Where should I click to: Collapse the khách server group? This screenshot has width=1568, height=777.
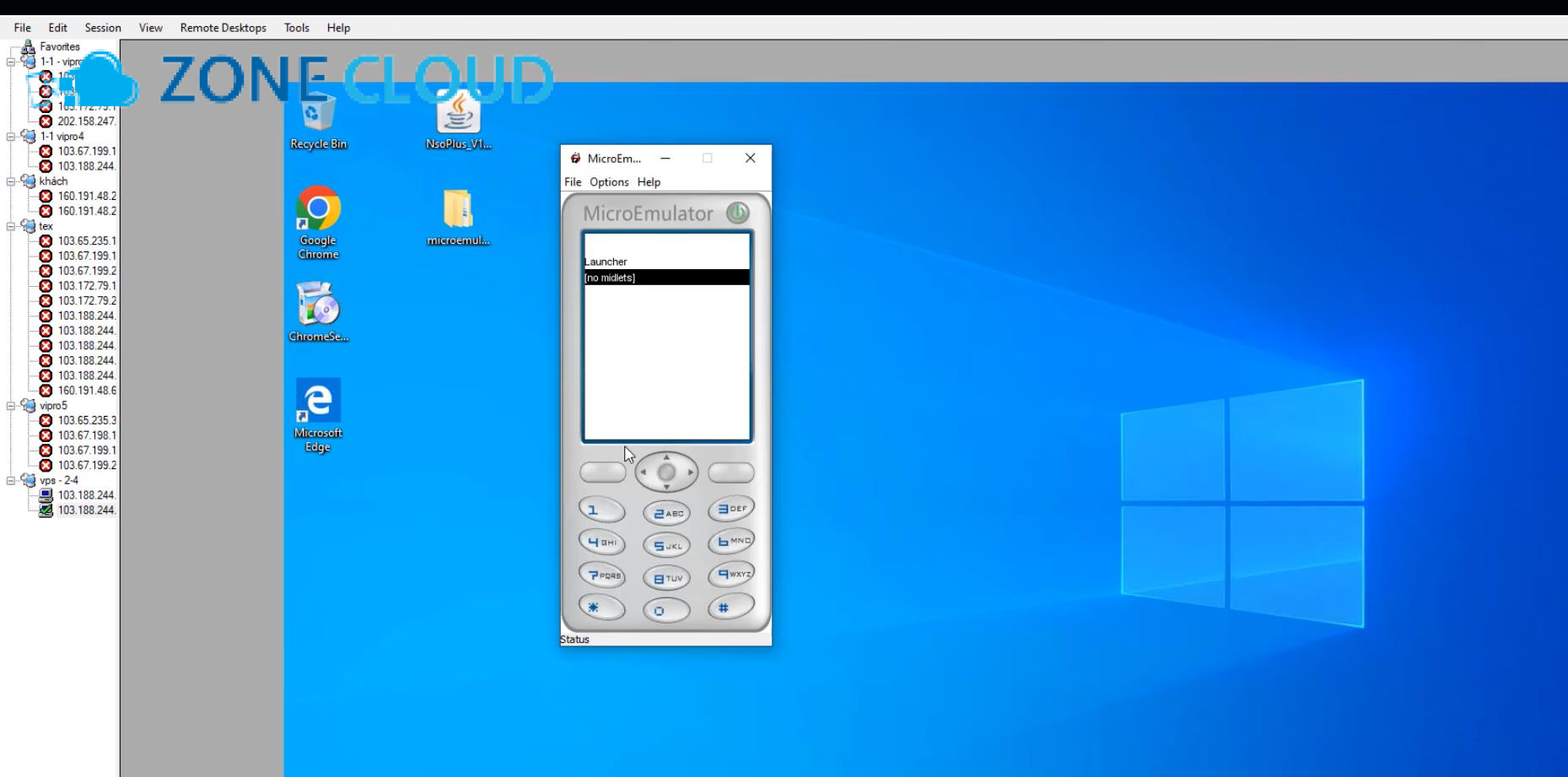pos(11,181)
